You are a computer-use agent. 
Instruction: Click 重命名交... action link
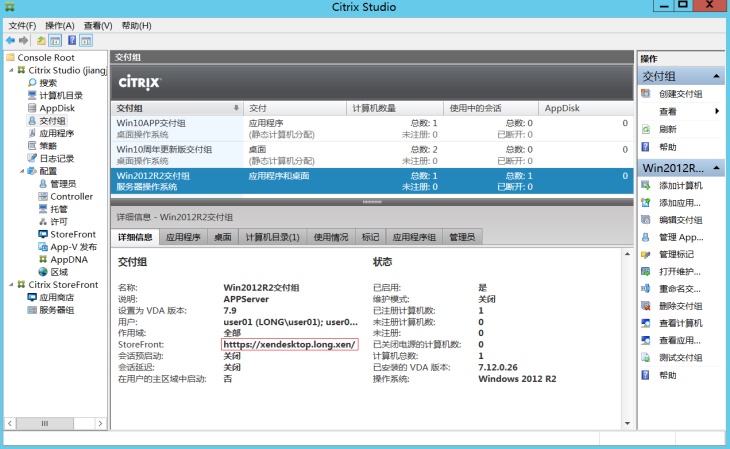click(x=680, y=289)
